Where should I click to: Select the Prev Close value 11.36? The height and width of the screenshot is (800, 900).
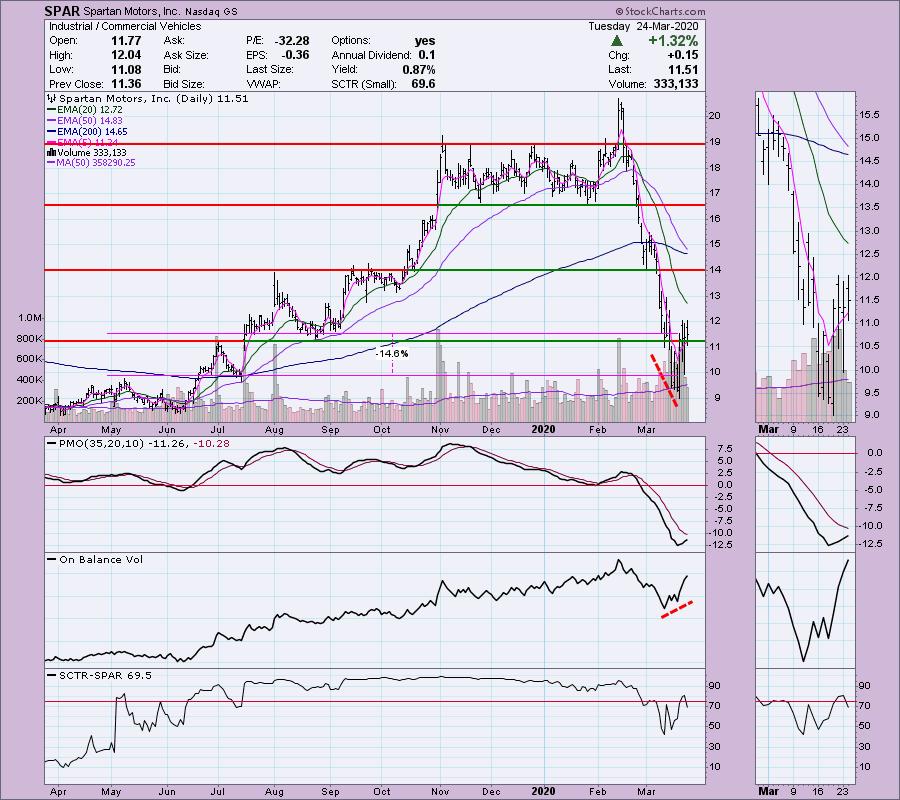pyautogui.click(x=126, y=84)
